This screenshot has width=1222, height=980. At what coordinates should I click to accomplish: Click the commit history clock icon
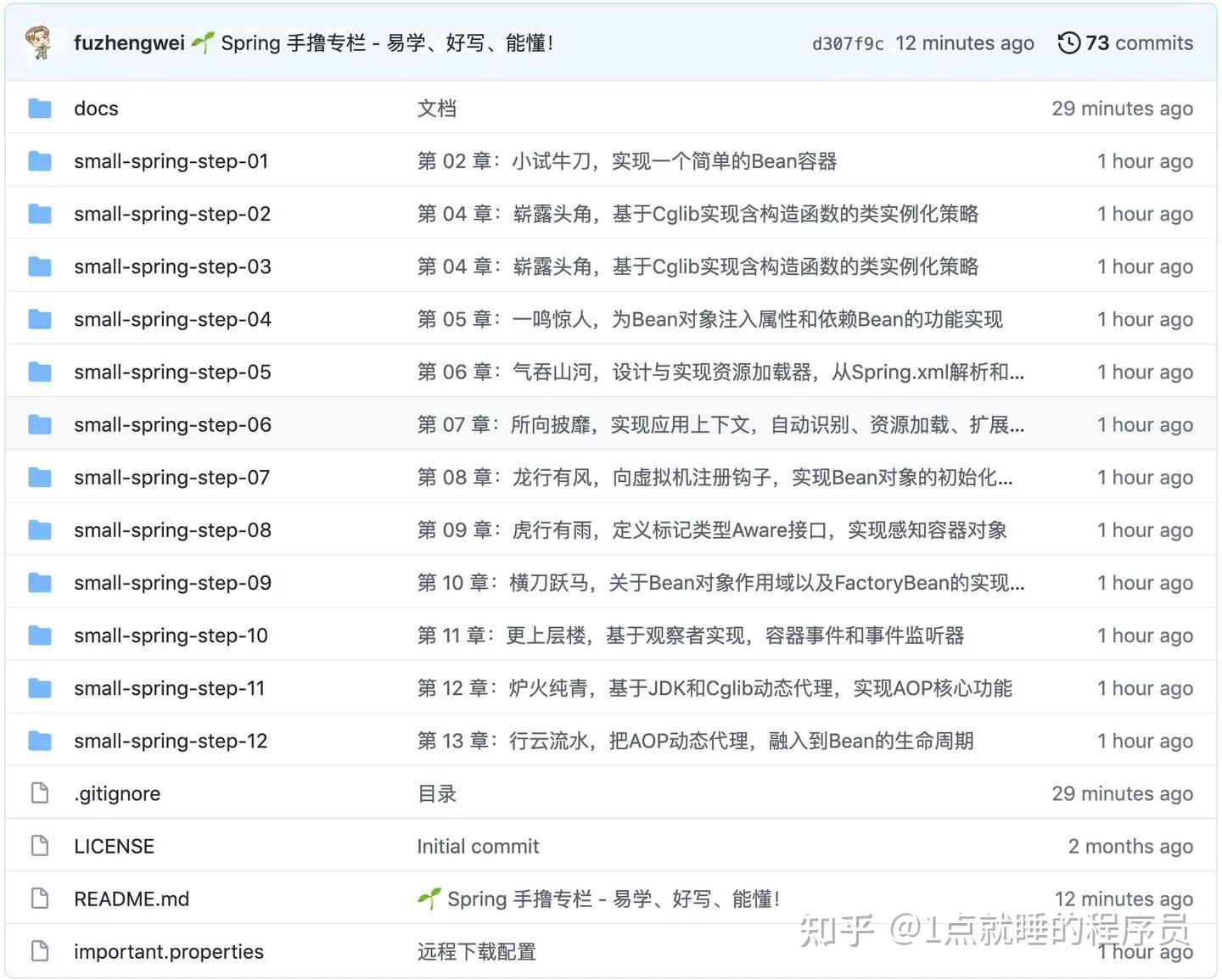pos(1068,42)
